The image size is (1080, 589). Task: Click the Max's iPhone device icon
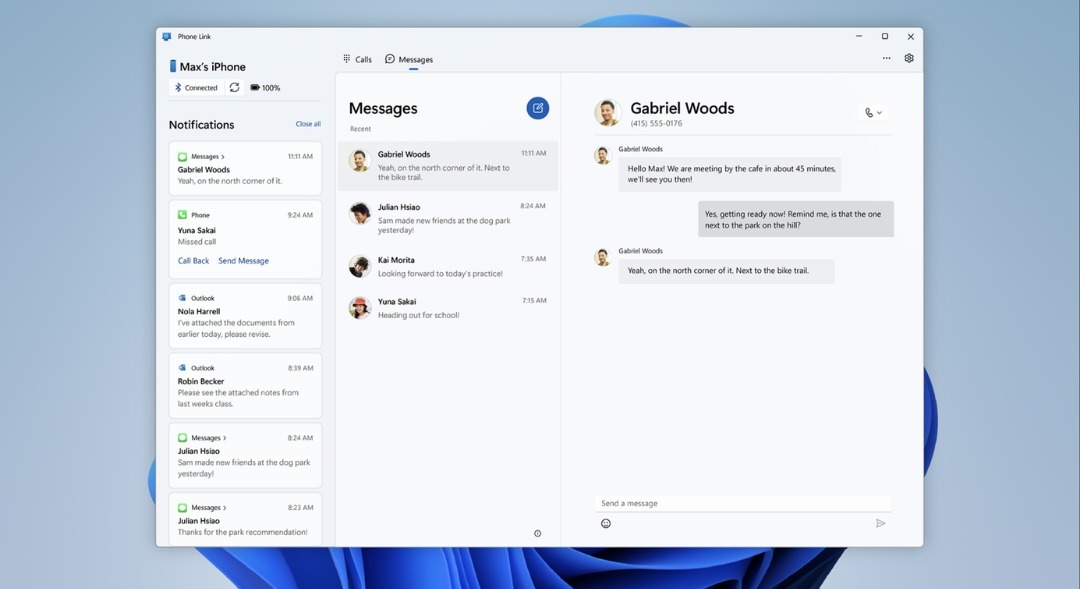point(171,65)
